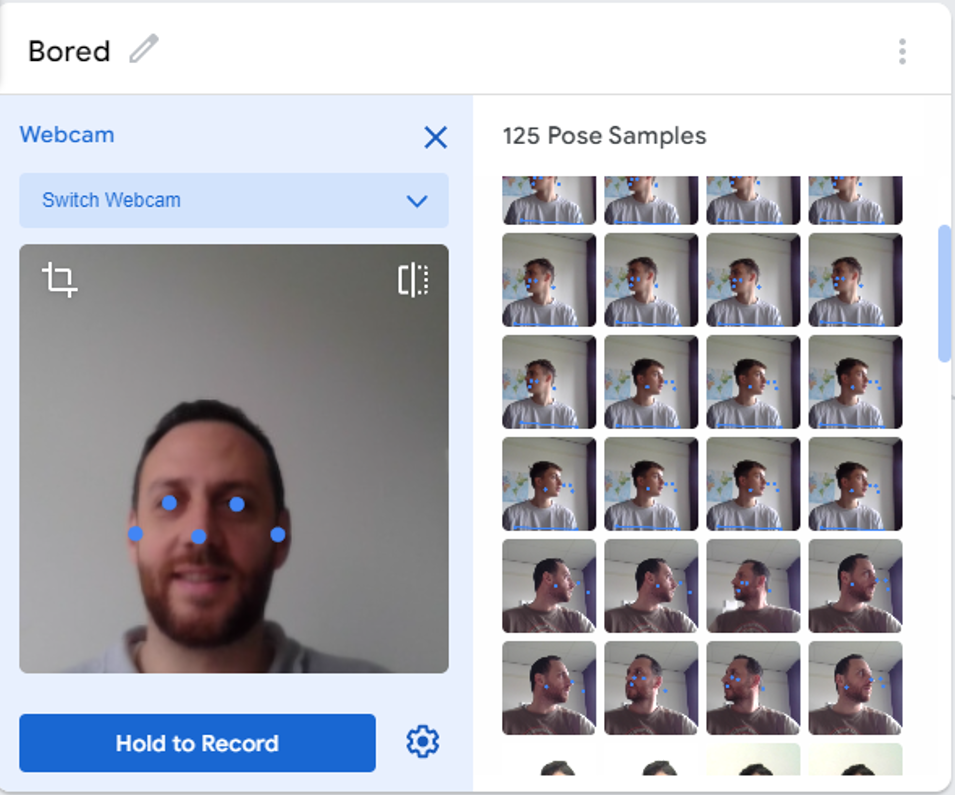Click the Hold to Record button

(198, 743)
